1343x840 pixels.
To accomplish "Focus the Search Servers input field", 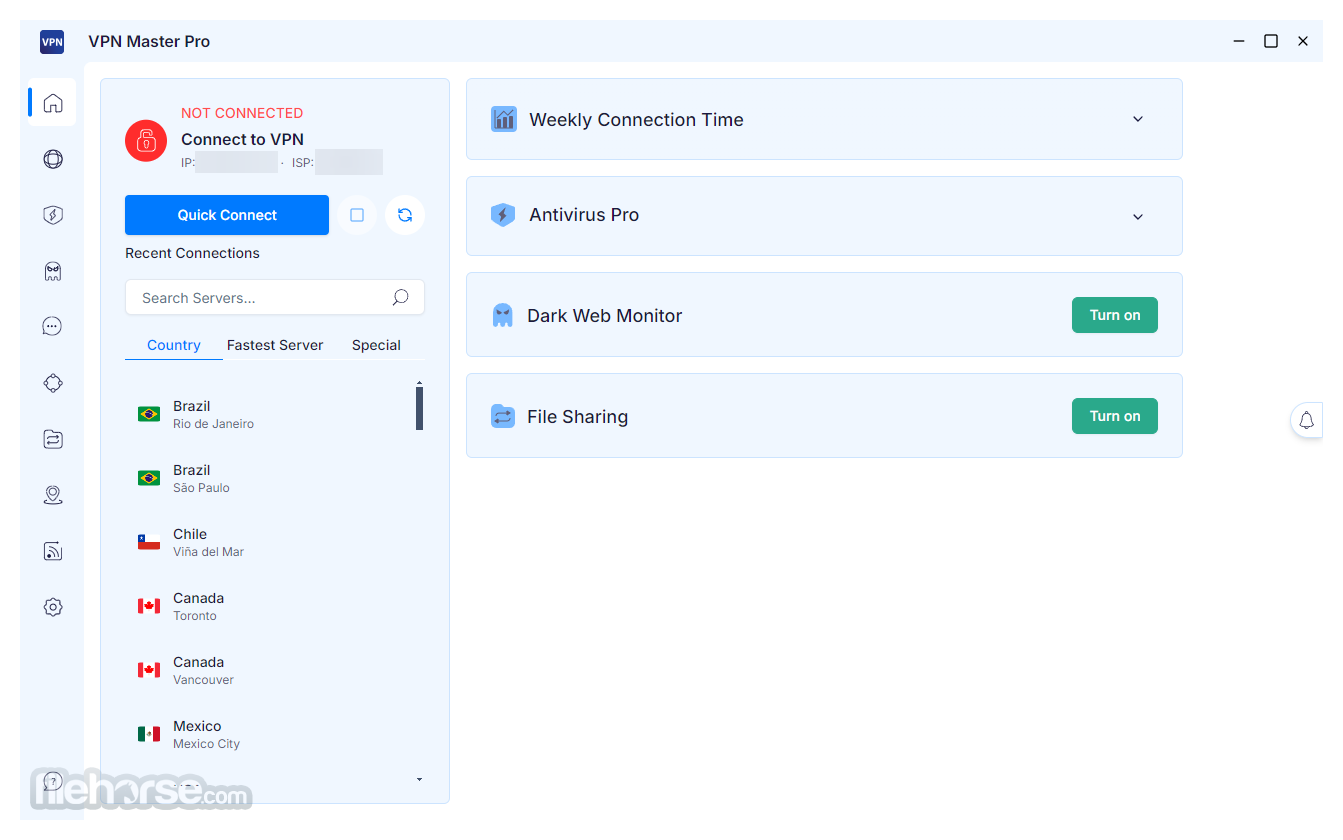I will coord(275,298).
